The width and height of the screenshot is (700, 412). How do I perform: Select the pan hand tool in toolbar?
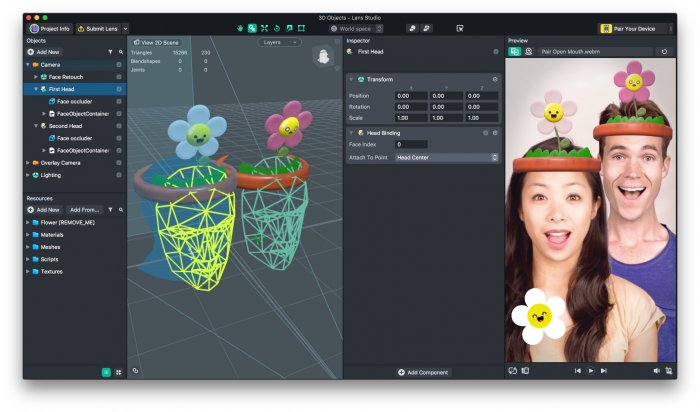tap(240, 28)
